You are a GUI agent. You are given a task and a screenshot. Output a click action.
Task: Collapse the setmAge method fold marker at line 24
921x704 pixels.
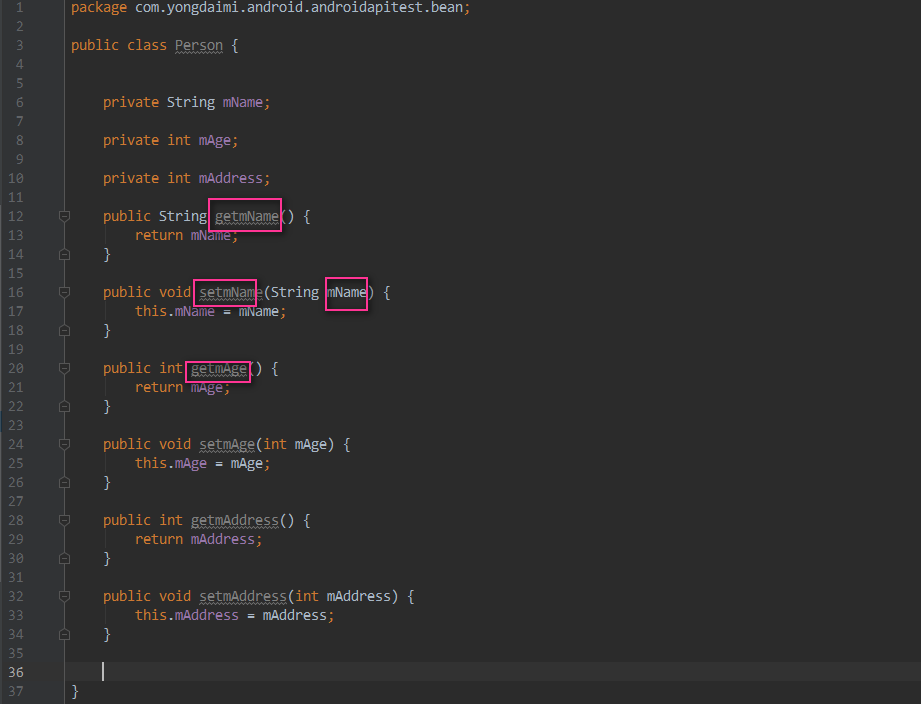click(x=65, y=444)
